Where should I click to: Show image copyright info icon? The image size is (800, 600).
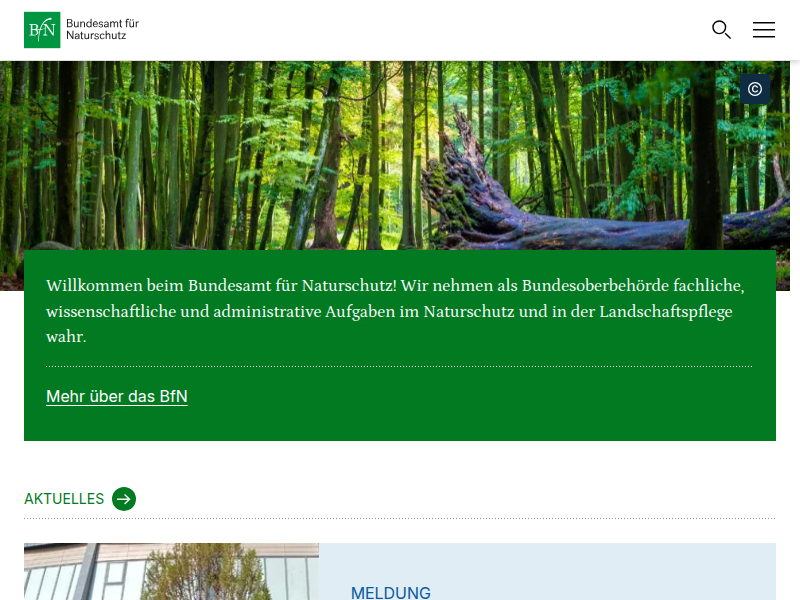coord(755,89)
